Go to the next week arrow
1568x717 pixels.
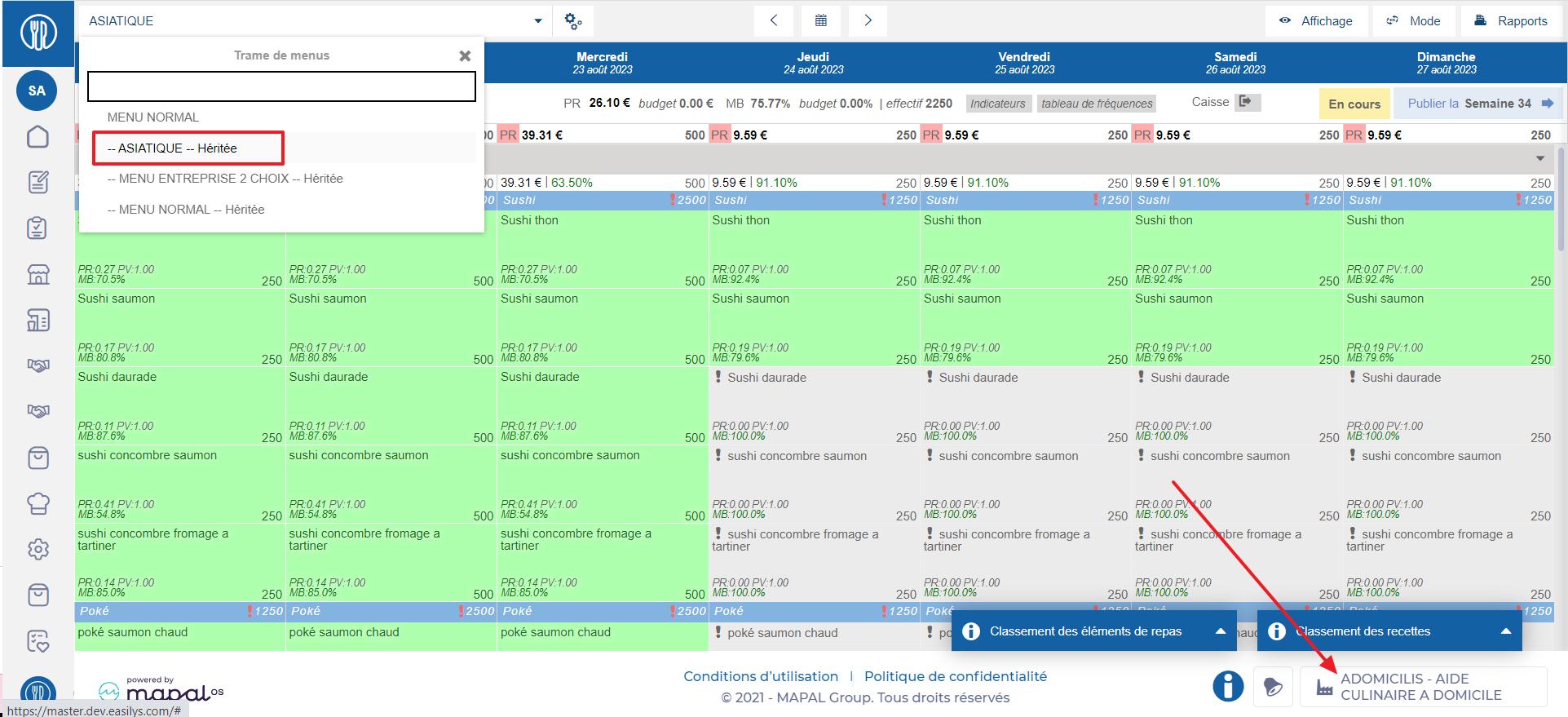(868, 20)
